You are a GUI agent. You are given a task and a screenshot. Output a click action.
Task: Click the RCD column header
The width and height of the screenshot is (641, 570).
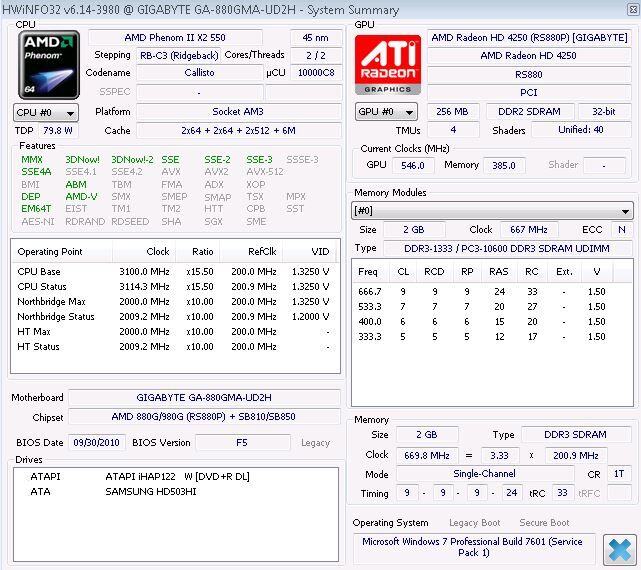[434, 272]
